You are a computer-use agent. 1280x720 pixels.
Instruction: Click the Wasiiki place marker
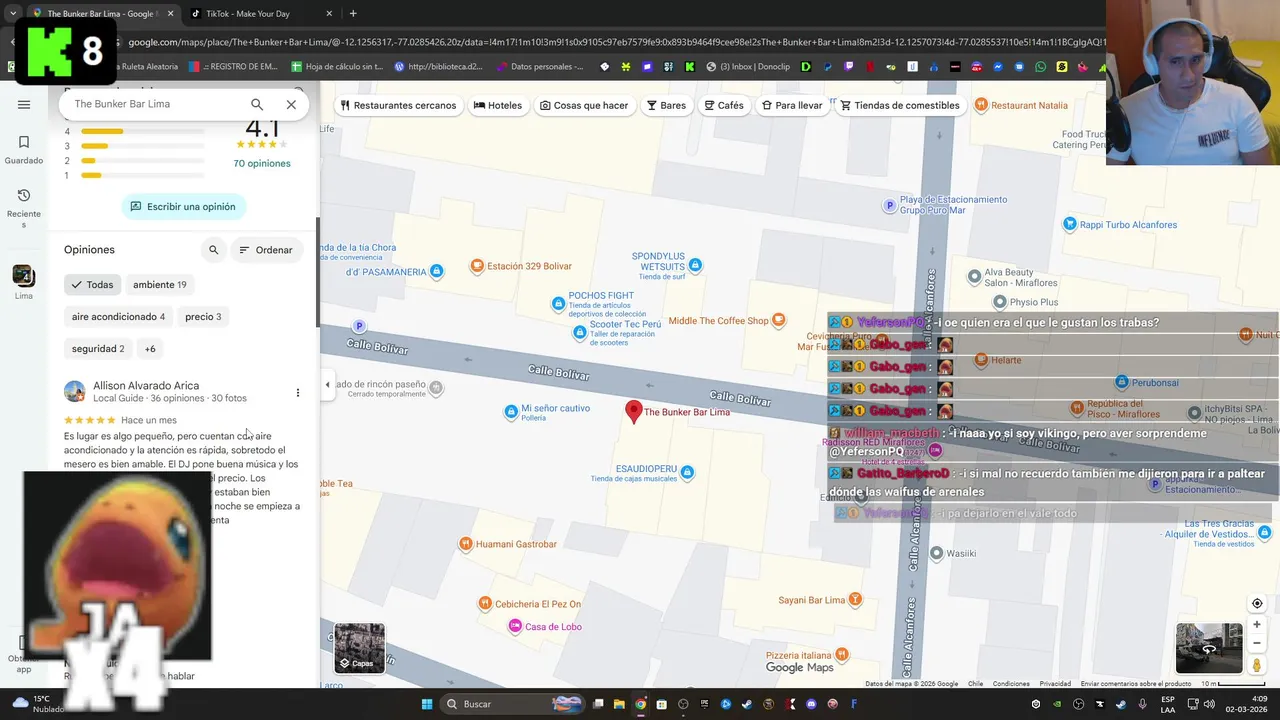pos(937,552)
